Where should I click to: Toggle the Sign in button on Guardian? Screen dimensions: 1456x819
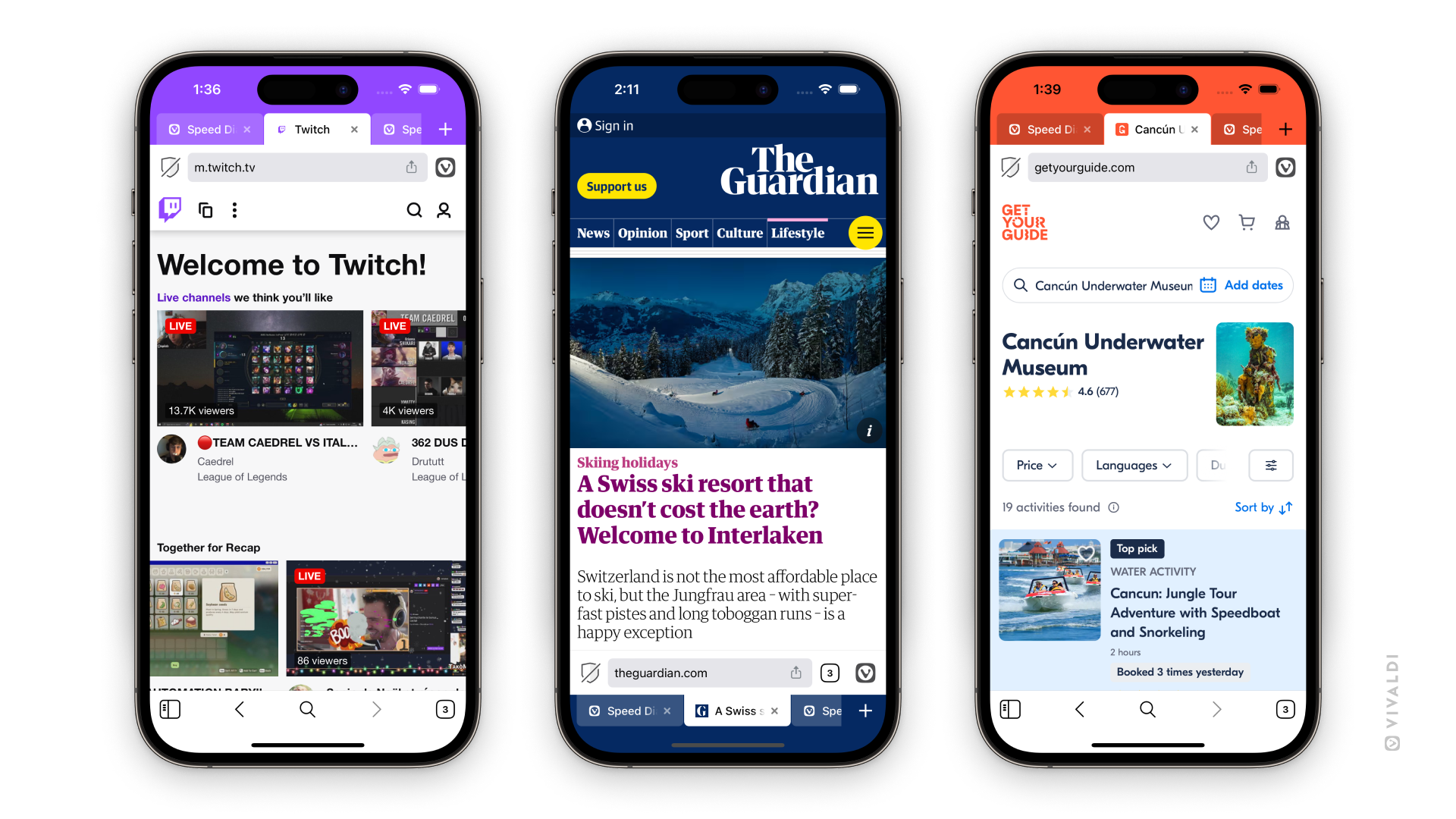coord(611,125)
